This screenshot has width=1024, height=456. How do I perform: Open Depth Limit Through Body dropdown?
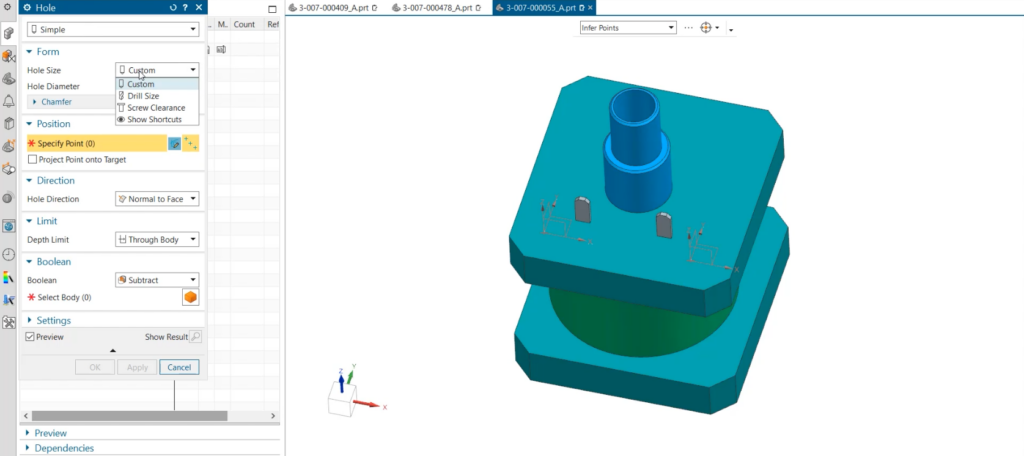[157, 240]
